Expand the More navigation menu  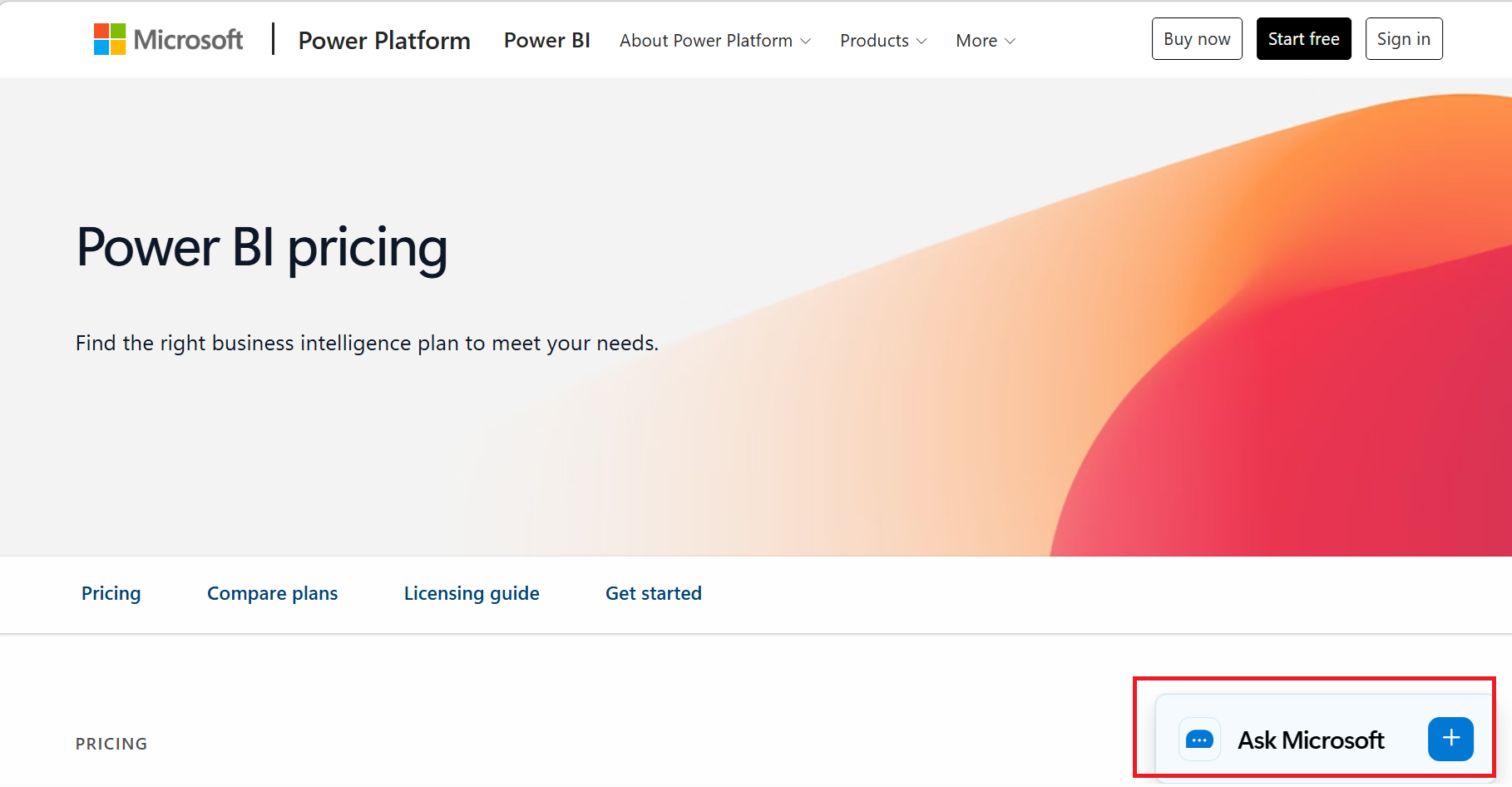click(986, 41)
